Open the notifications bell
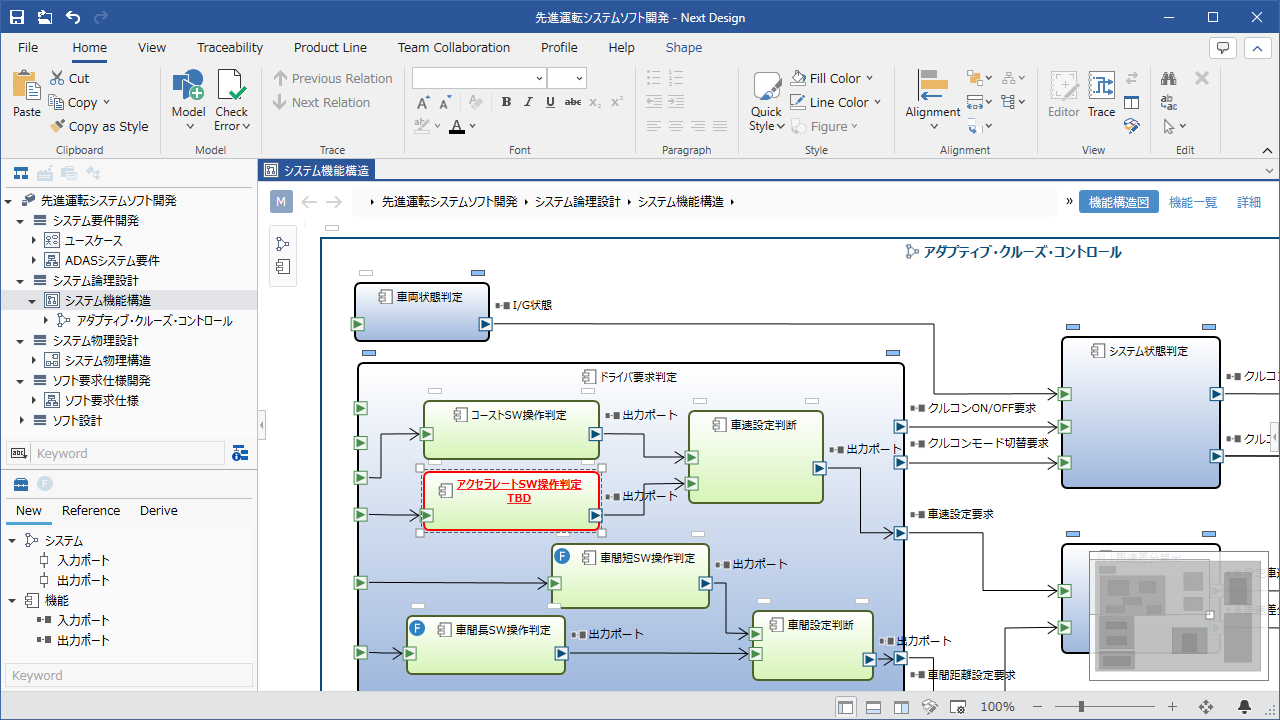1280x720 pixels. click(x=1245, y=707)
